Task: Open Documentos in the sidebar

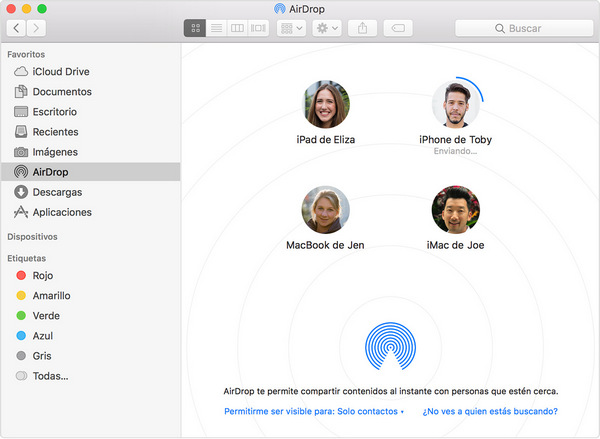Action: click(x=61, y=91)
